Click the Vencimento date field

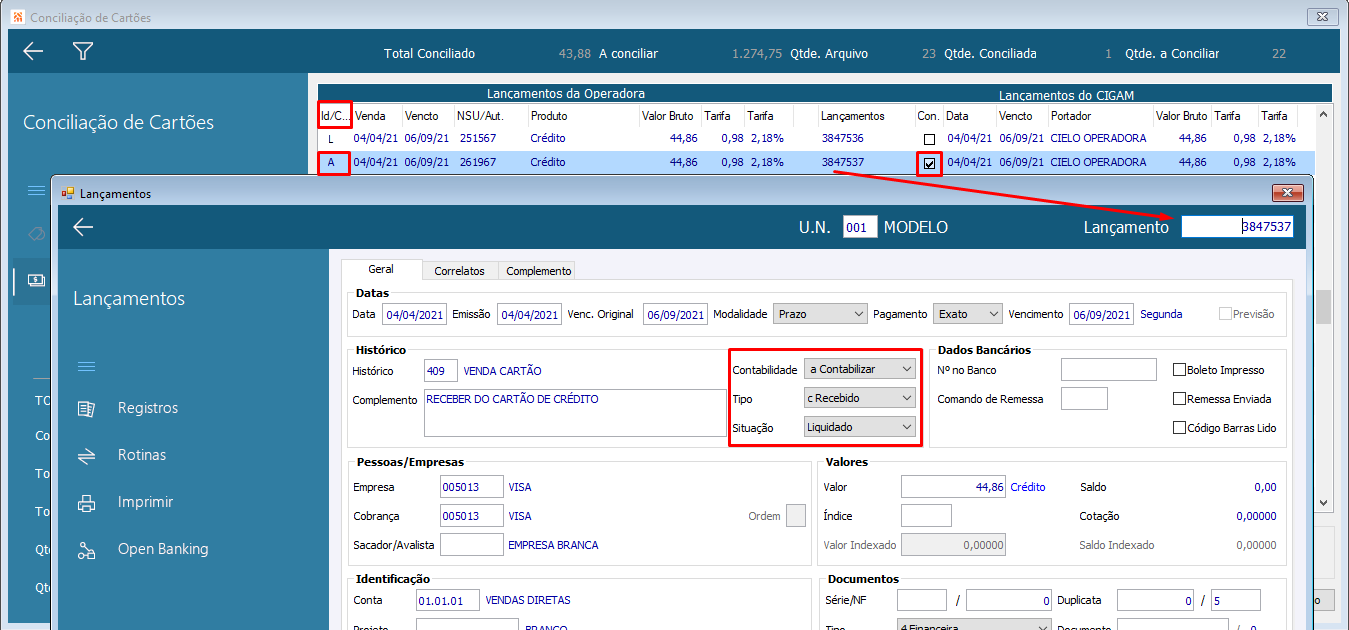(1101, 314)
